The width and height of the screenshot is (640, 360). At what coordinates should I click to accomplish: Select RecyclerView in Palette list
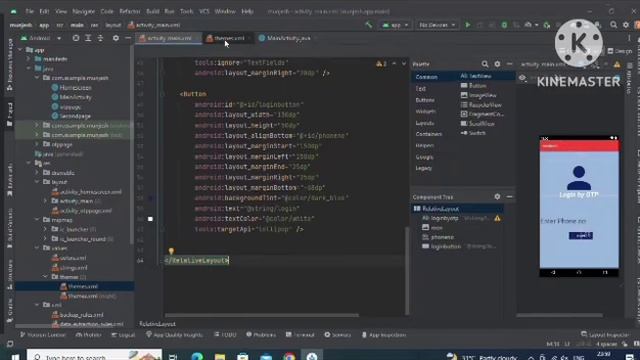pyautogui.click(x=481, y=105)
